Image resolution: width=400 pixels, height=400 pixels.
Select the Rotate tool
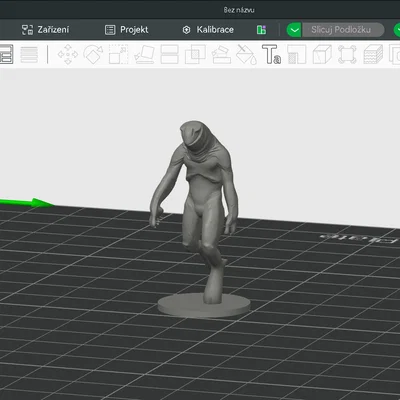tap(93, 54)
